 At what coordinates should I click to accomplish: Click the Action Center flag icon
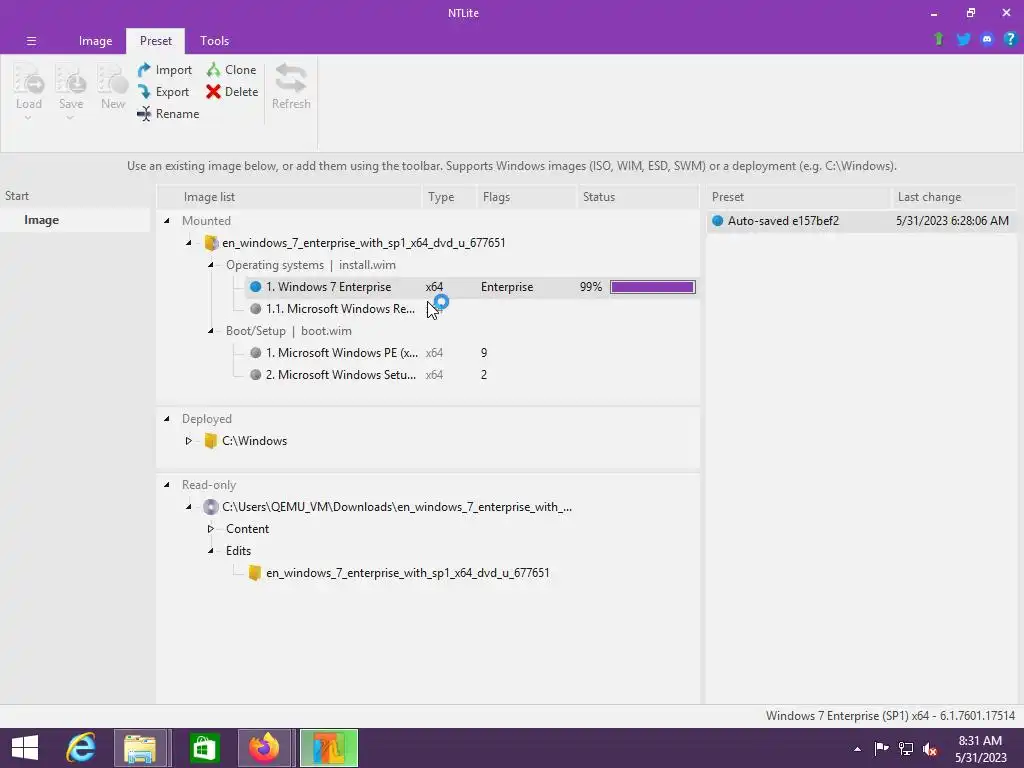[x=881, y=748]
